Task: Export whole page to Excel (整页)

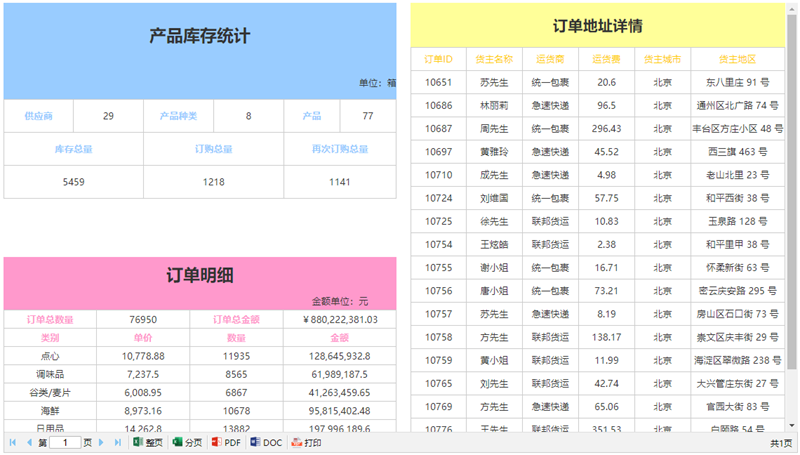Action: click(148, 442)
